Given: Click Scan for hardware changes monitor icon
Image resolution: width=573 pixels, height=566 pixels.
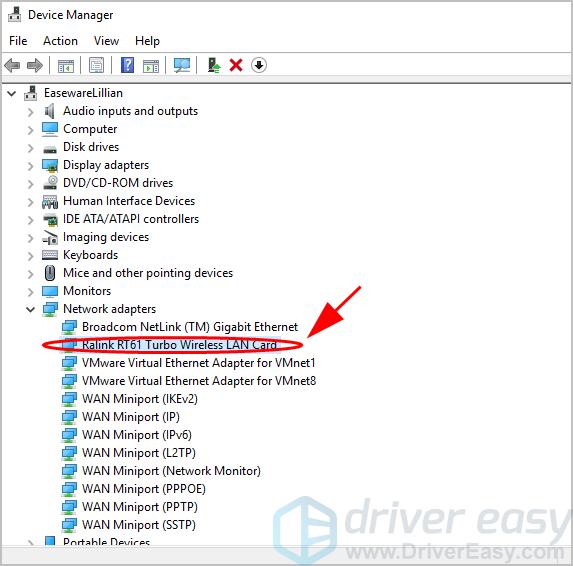Looking at the screenshot, I should pos(182,65).
